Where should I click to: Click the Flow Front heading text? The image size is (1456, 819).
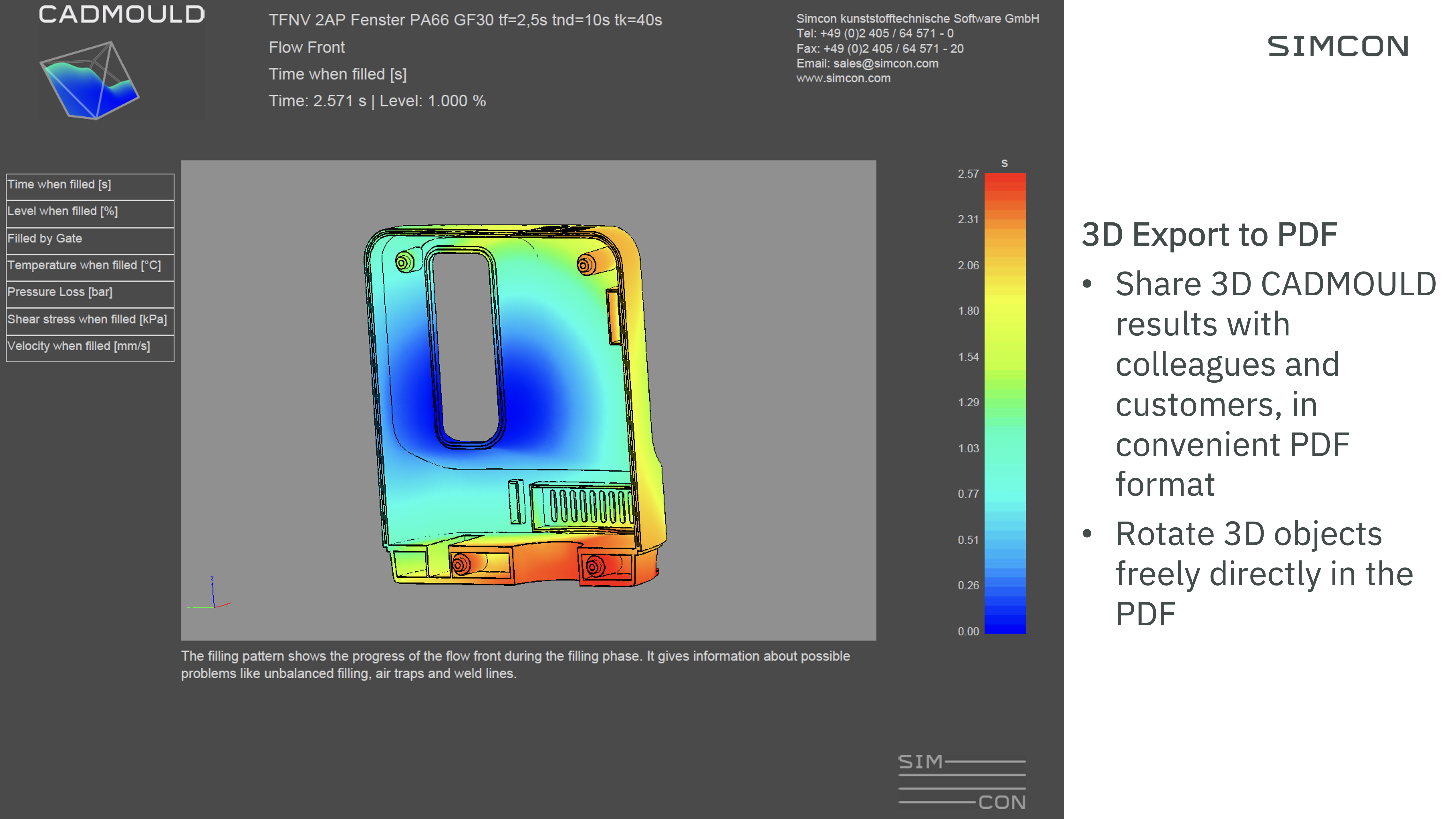tap(306, 47)
